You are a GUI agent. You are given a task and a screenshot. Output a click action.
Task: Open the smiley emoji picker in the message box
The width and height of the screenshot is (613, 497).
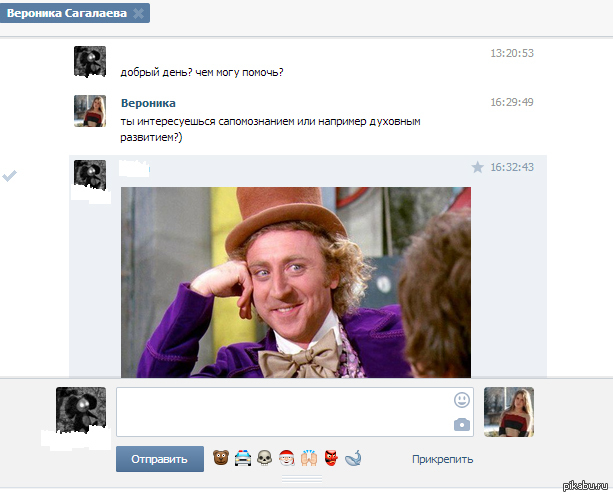(461, 400)
